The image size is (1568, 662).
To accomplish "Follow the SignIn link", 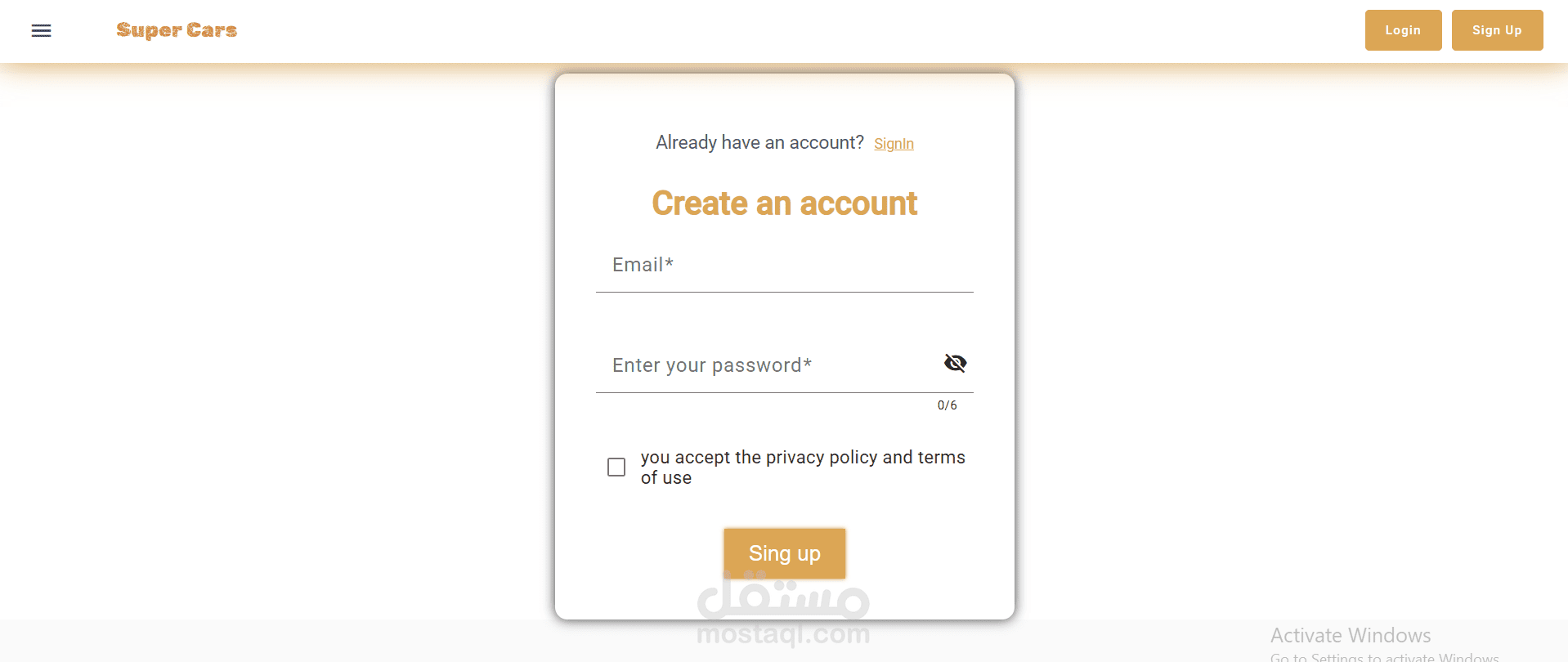I will (894, 144).
